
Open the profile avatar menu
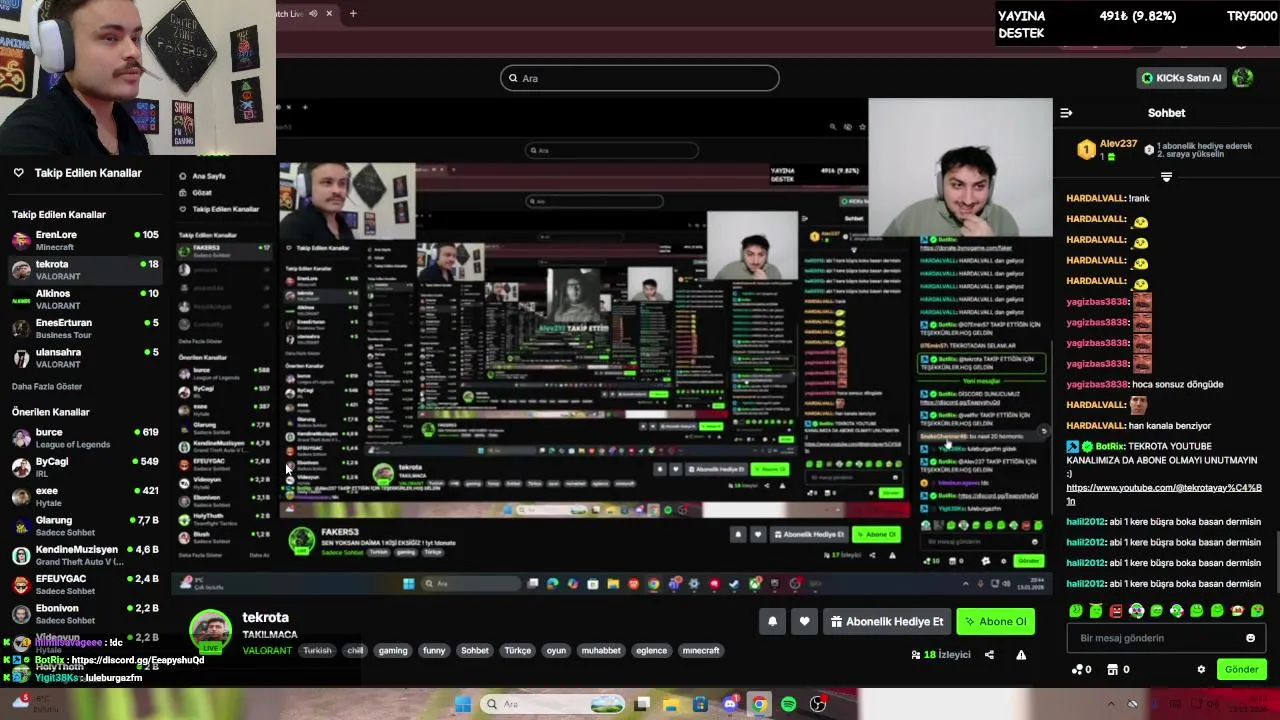coord(1243,77)
